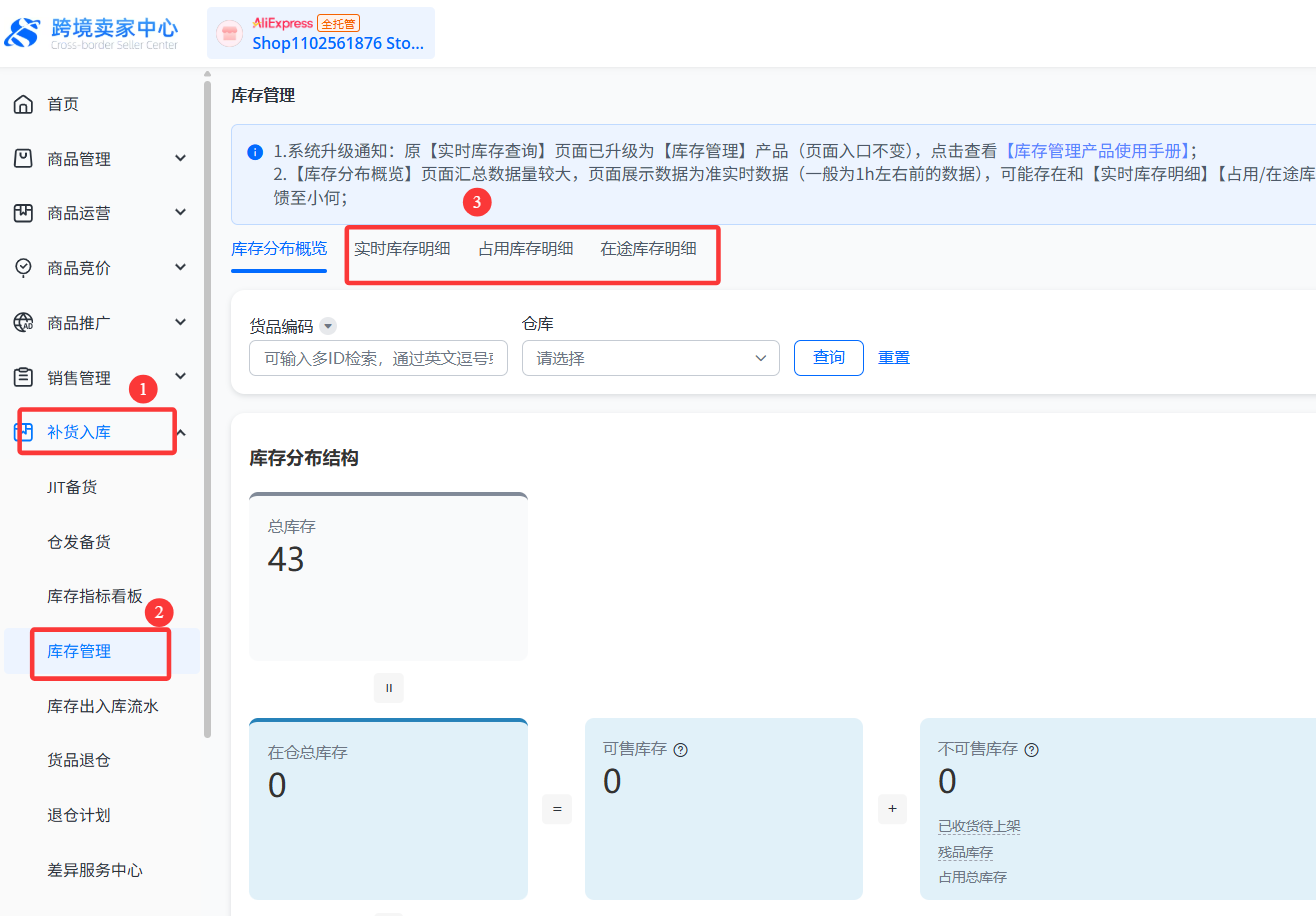1316x916 pixels.
Task: Switch to the 在途库存明细 tab
Action: point(648,249)
